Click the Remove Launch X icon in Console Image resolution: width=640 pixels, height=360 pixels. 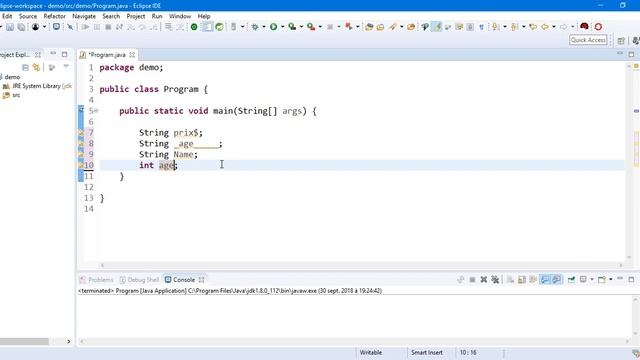(x=484, y=280)
